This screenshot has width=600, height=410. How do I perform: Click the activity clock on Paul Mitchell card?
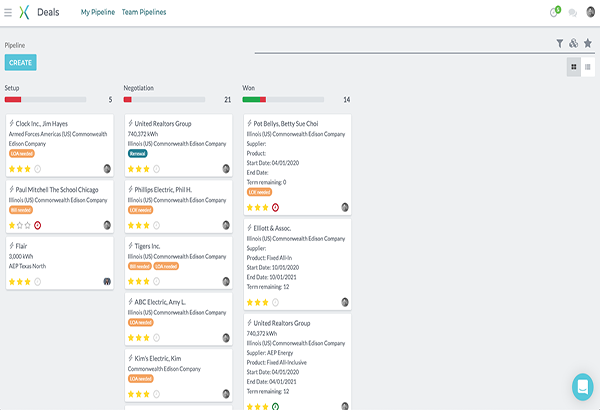pyautogui.click(x=38, y=225)
